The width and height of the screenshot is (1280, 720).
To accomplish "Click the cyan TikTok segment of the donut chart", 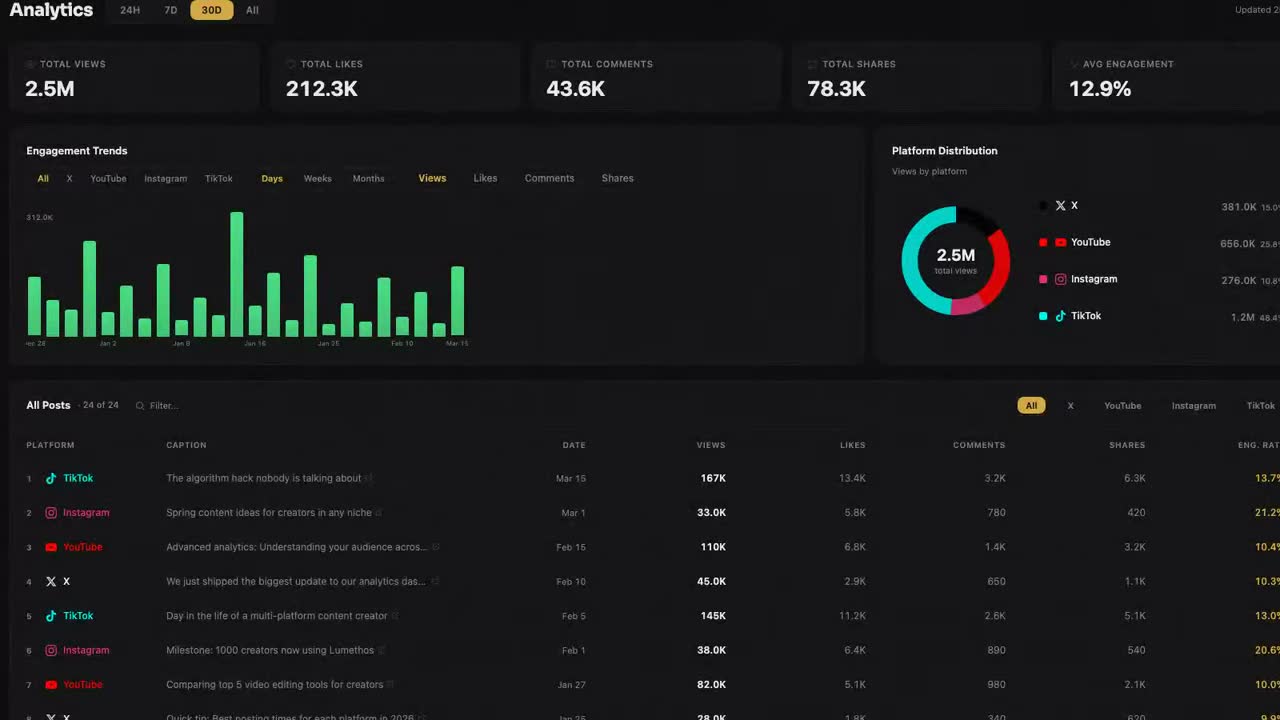I will point(909,262).
